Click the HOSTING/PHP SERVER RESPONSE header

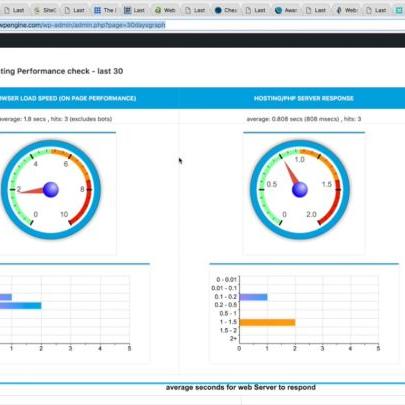(304, 98)
